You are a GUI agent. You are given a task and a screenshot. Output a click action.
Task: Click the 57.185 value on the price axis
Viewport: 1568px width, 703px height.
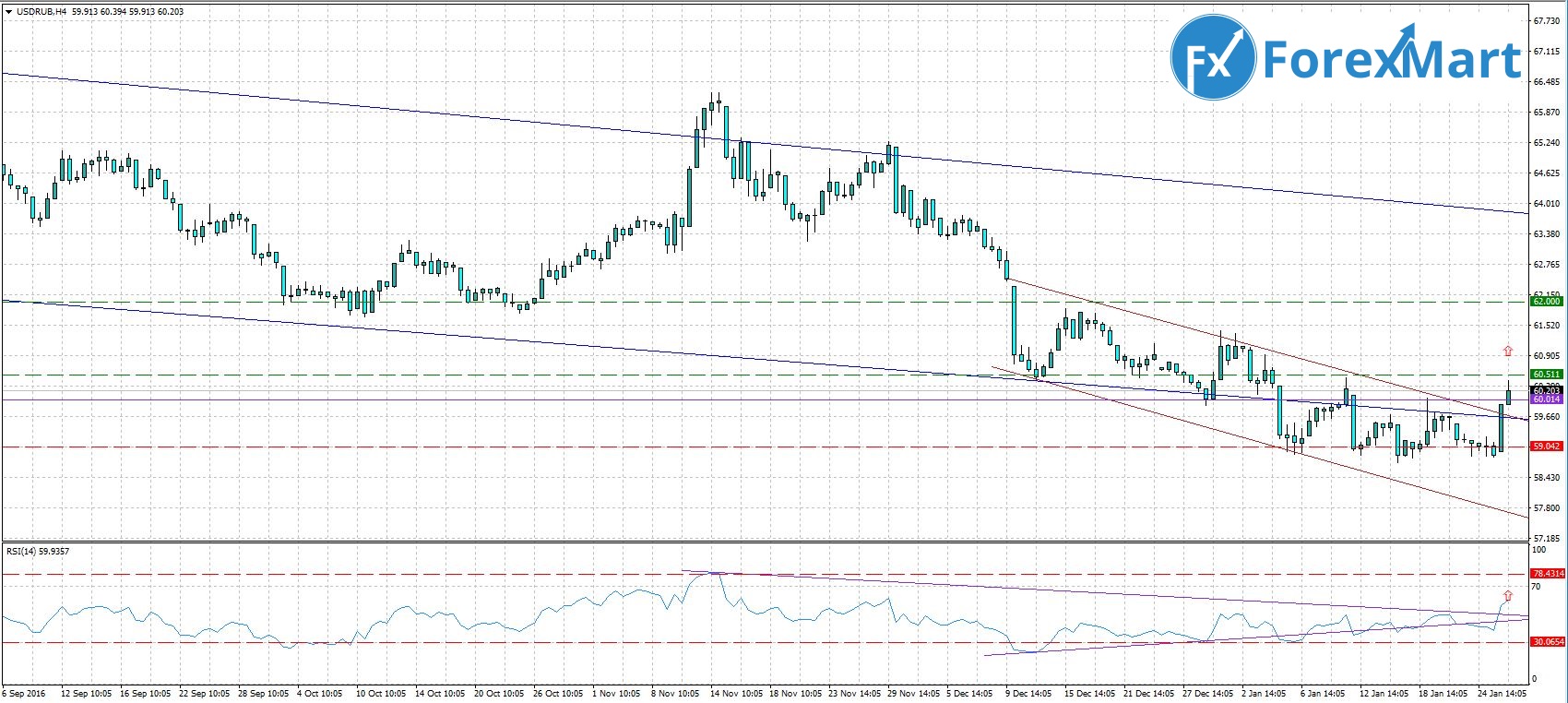click(x=1546, y=538)
